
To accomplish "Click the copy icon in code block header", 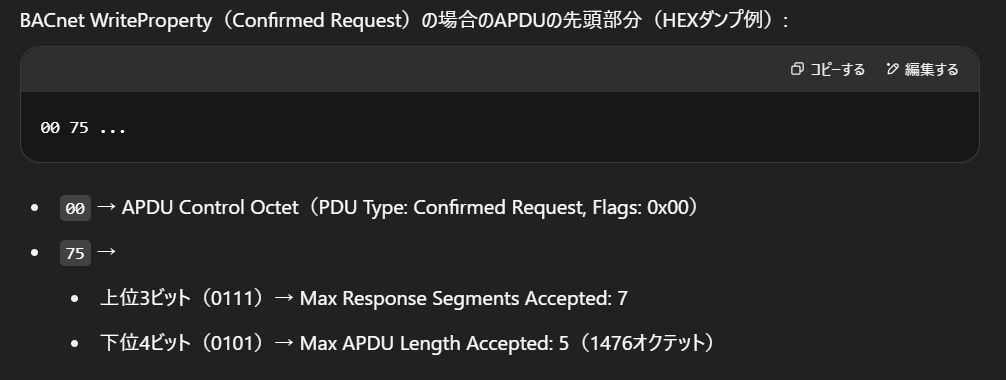I will (x=797, y=69).
